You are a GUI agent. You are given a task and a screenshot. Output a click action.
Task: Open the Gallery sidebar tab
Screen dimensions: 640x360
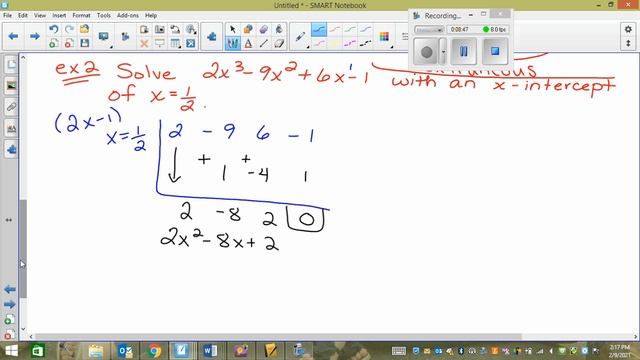[x=11, y=86]
